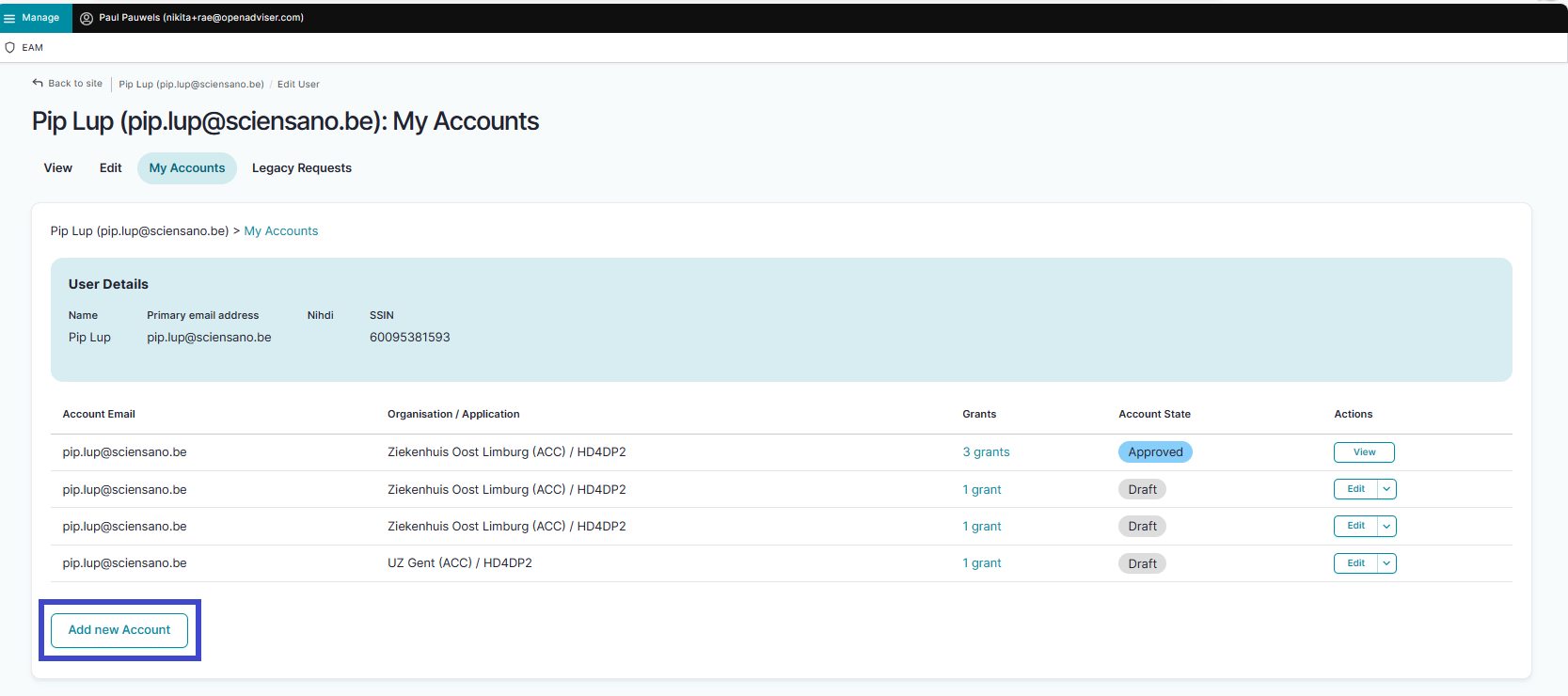Image resolution: width=1568 pixels, height=696 pixels.
Task: Click the EAM shield icon
Action: click(10, 48)
